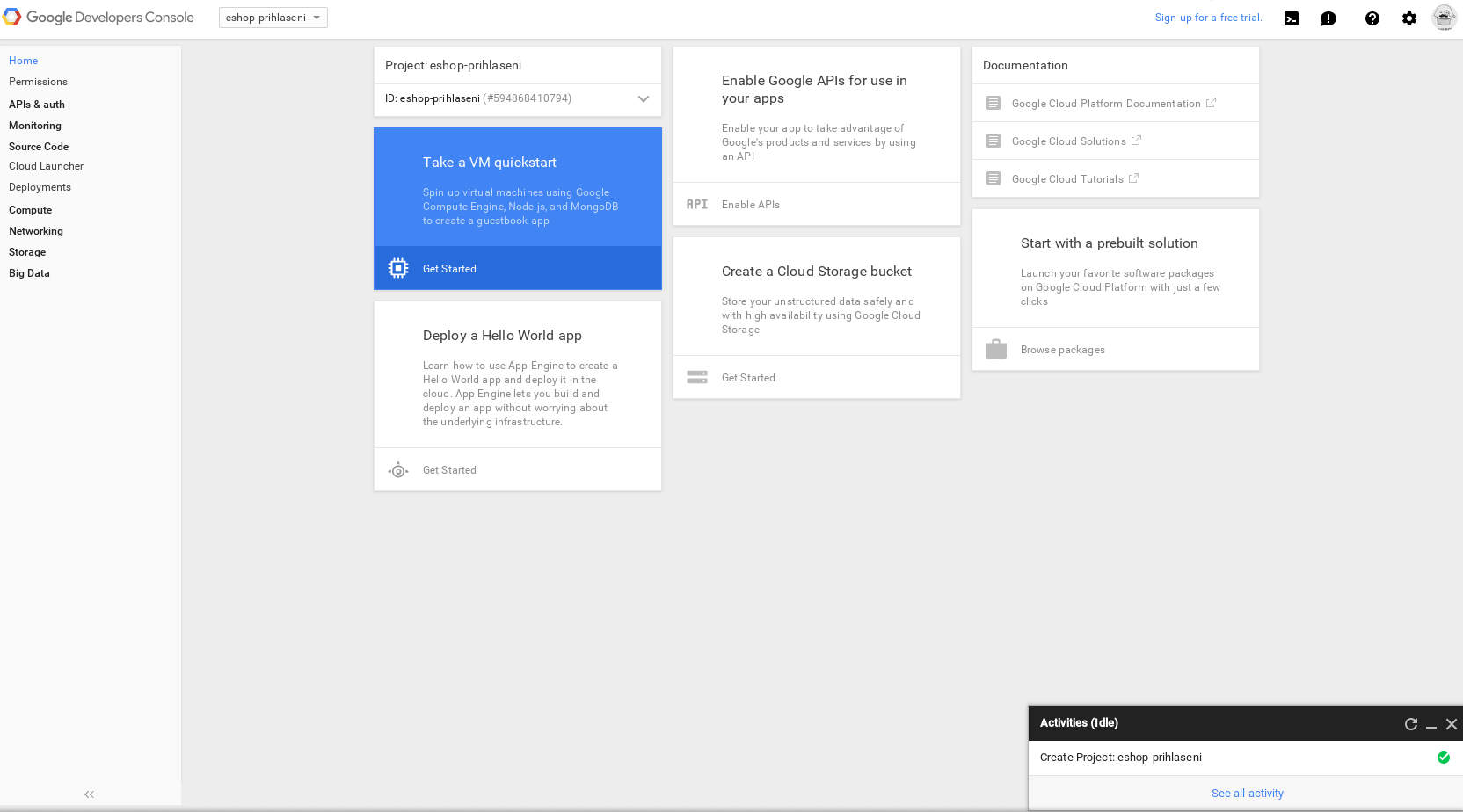The height and width of the screenshot is (812, 1463).
Task: Expand Monitoring section in sidebar
Action: (x=35, y=126)
